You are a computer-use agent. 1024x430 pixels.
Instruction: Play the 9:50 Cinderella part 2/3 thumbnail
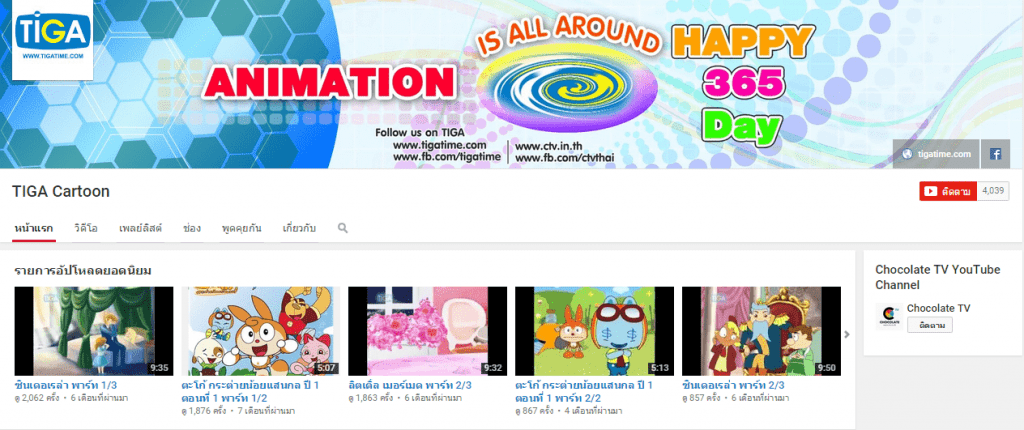[761, 331]
